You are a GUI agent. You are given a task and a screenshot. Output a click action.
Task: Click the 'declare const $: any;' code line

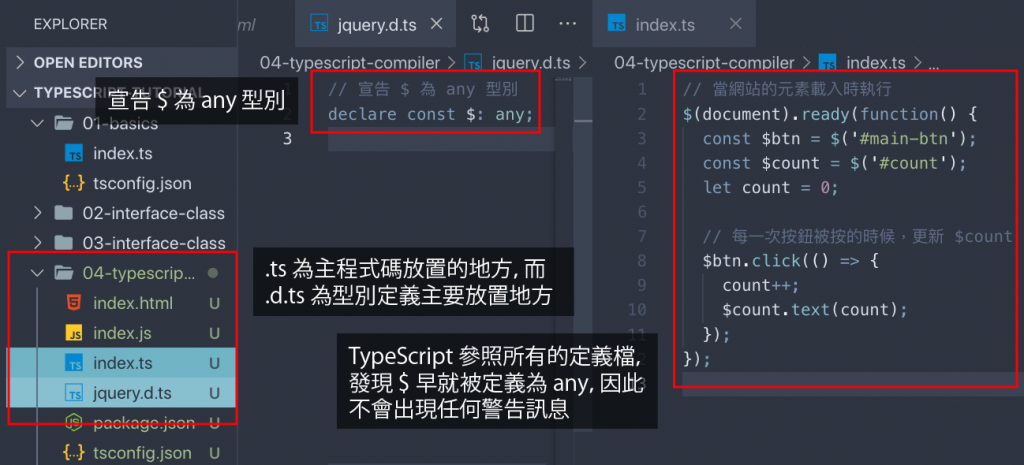click(430, 114)
